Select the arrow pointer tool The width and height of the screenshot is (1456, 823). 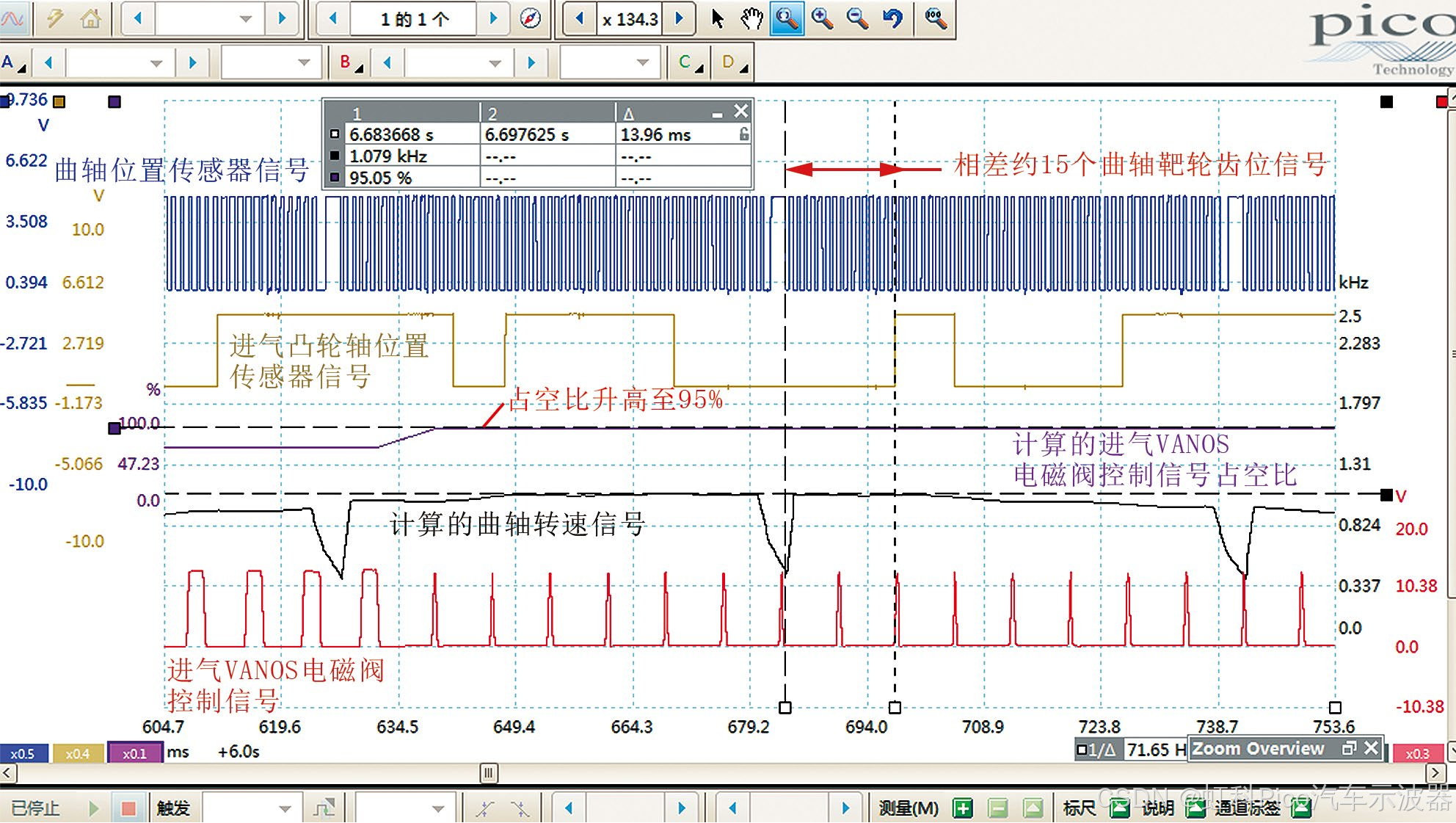tap(718, 18)
